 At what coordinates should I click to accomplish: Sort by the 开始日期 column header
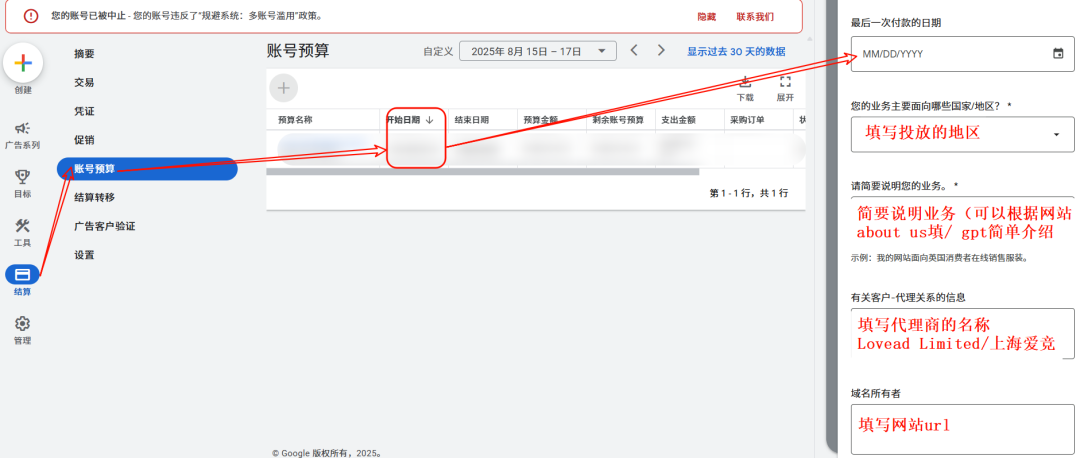point(410,120)
